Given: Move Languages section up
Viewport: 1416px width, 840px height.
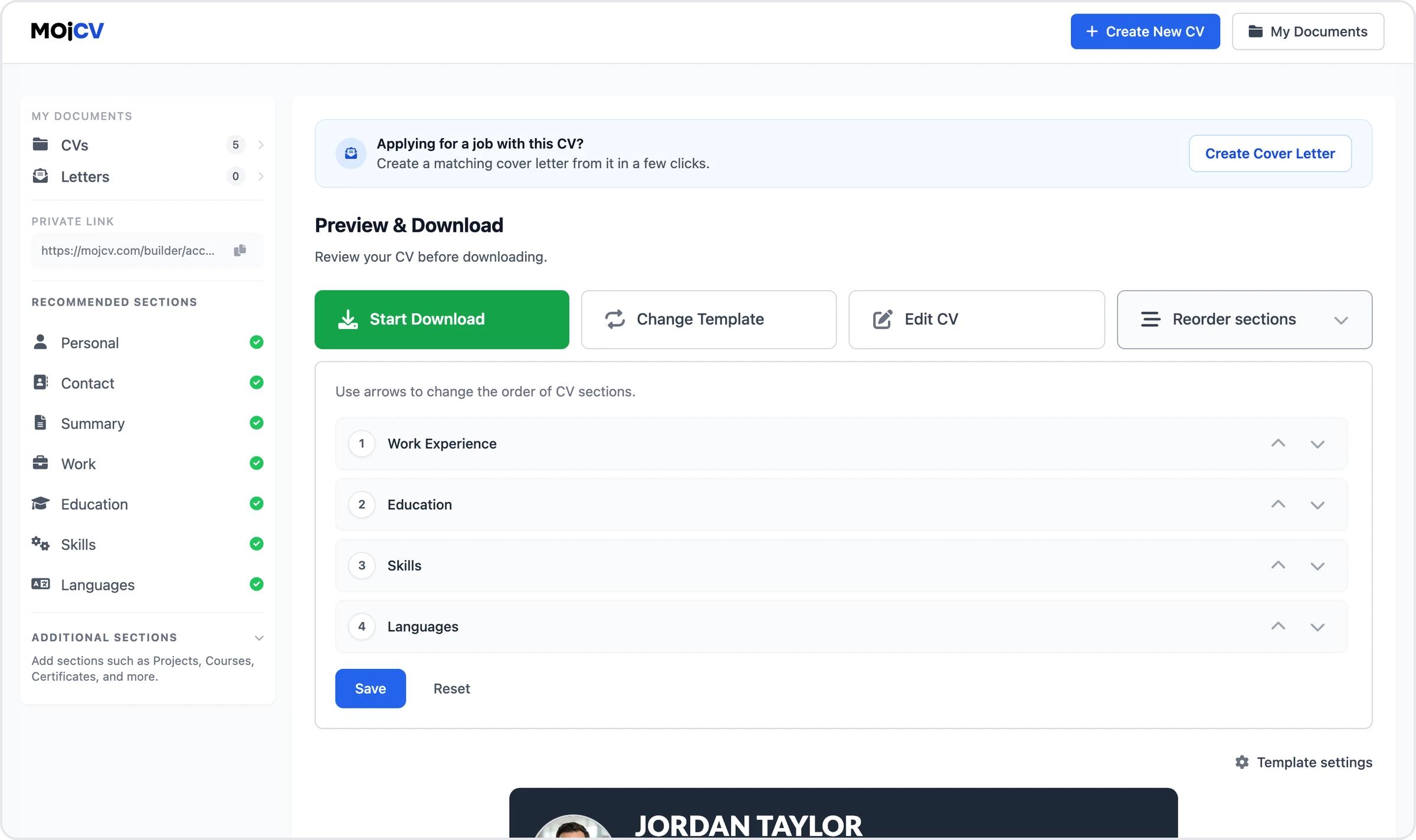Looking at the screenshot, I should [x=1278, y=626].
